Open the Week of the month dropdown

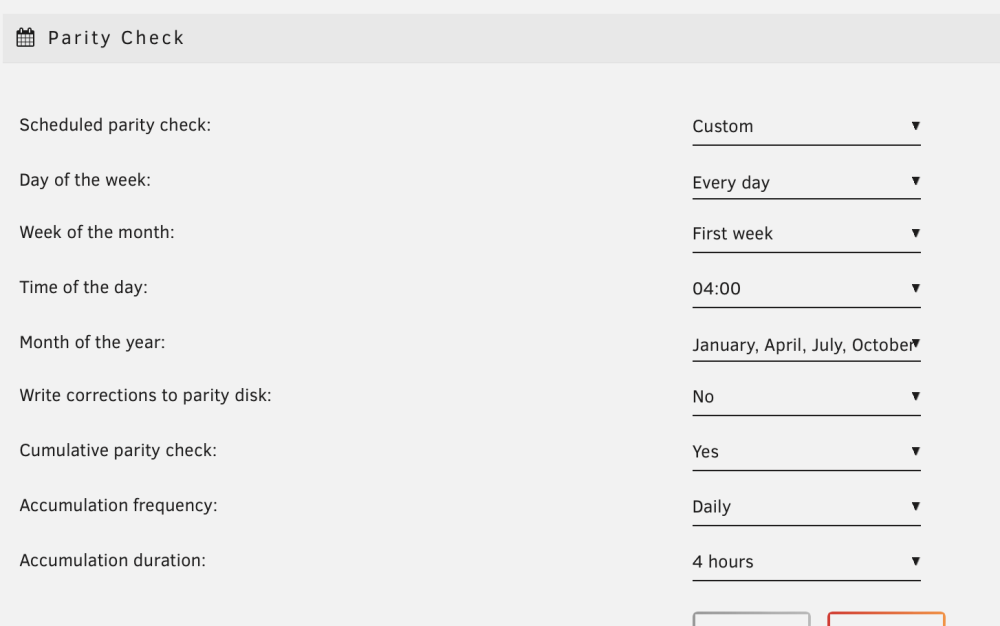pos(806,234)
